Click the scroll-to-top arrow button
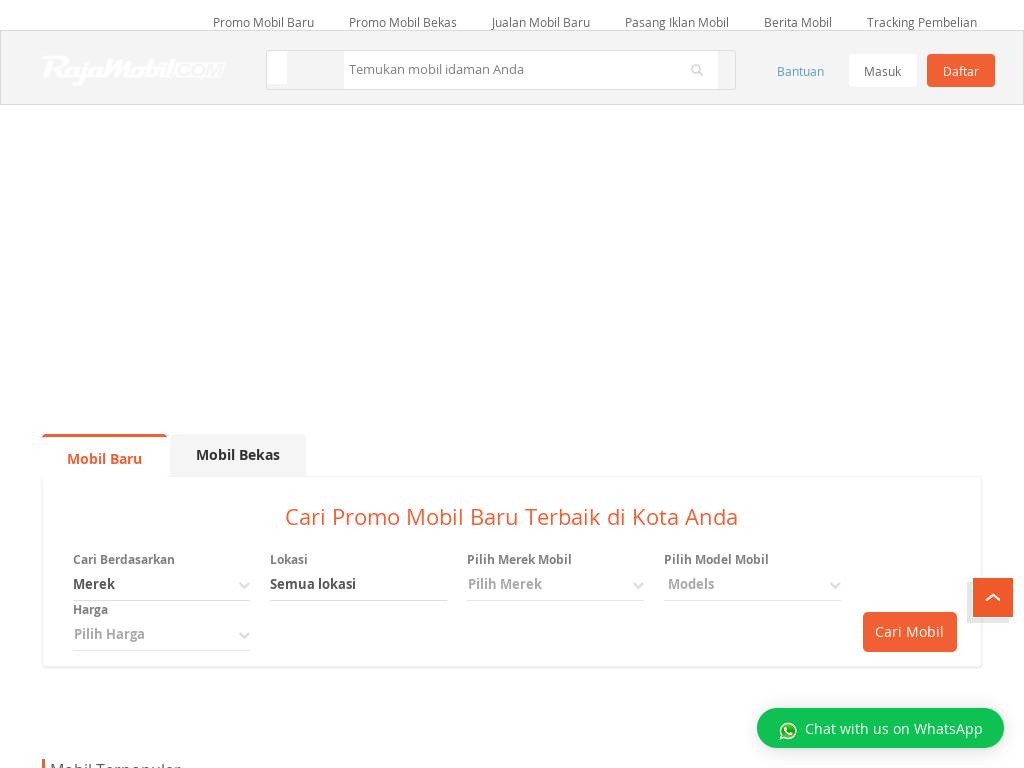The width and height of the screenshot is (1024, 768). point(992,597)
